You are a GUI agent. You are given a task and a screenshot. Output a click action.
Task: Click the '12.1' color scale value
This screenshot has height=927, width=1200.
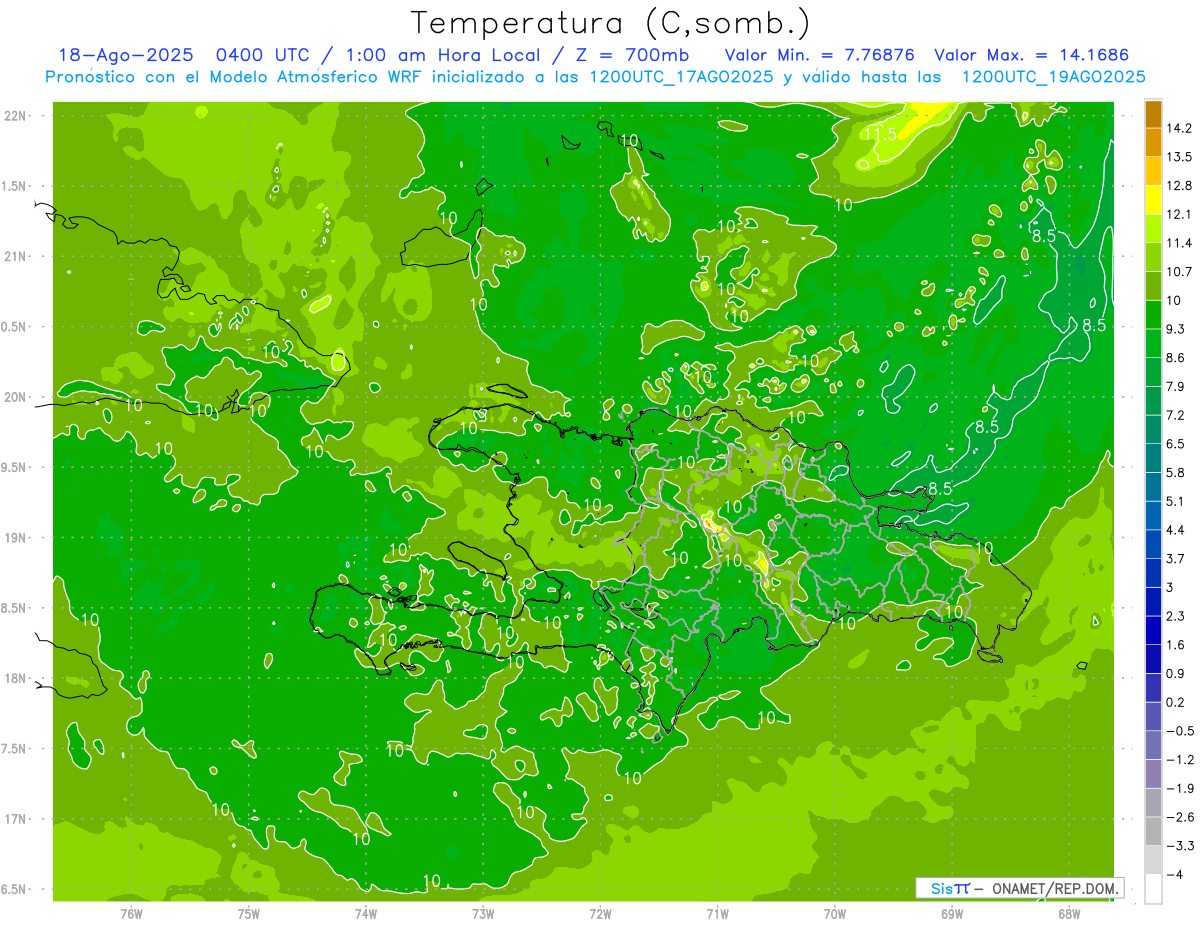pyautogui.click(x=1179, y=214)
